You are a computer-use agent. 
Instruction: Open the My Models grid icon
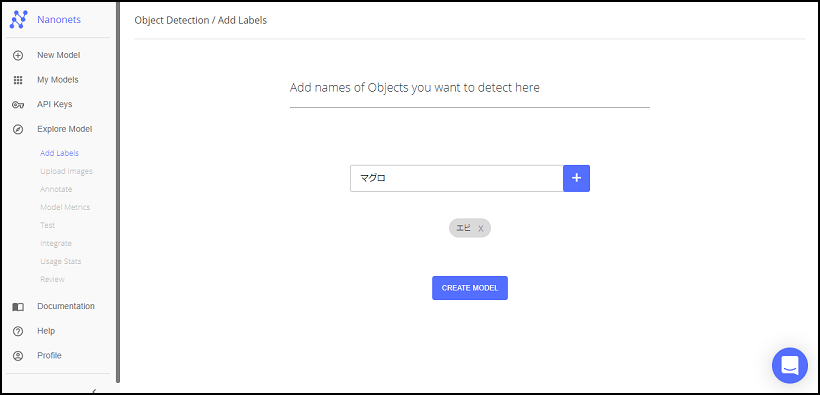[18, 80]
